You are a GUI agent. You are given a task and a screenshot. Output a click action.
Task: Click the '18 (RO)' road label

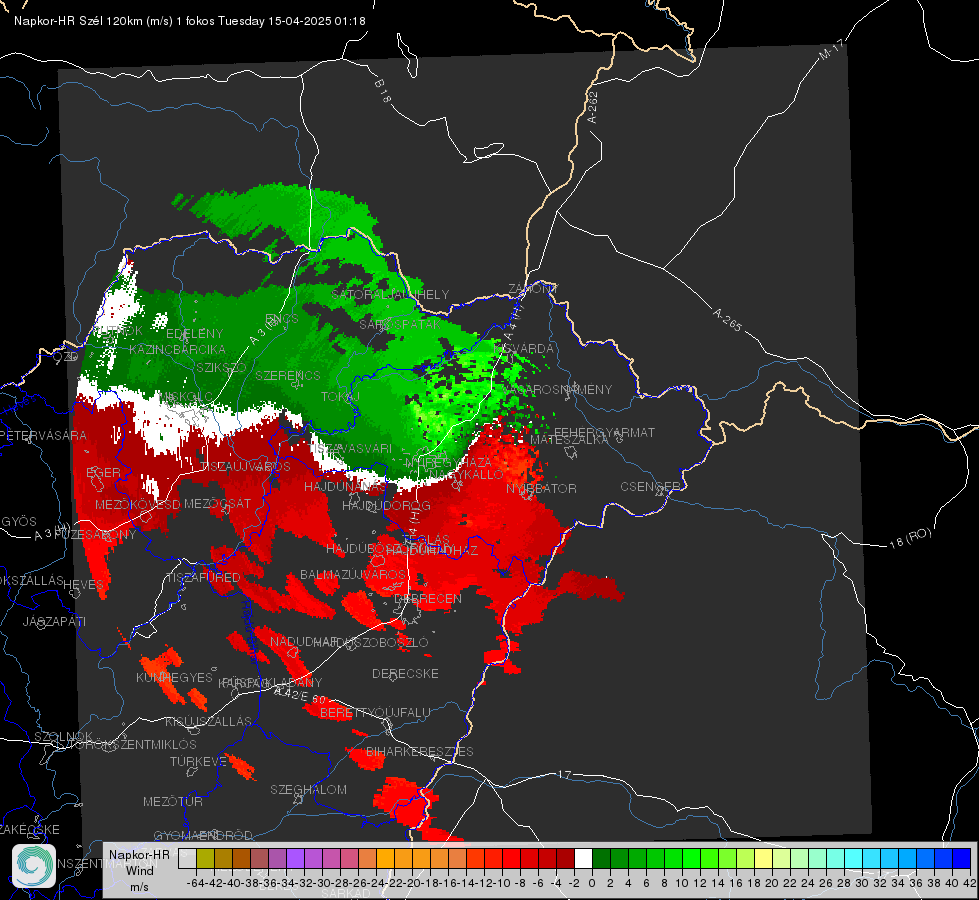[910, 538]
